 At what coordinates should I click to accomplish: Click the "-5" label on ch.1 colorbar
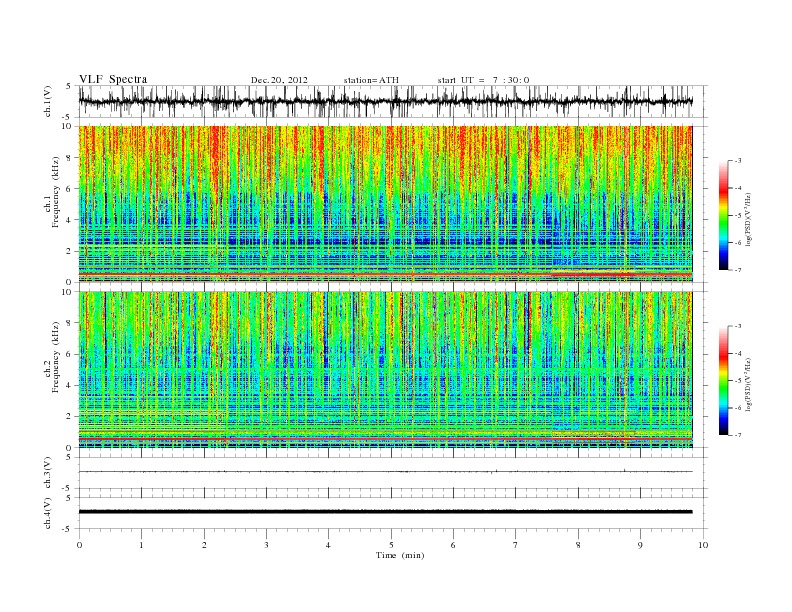(738, 216)
